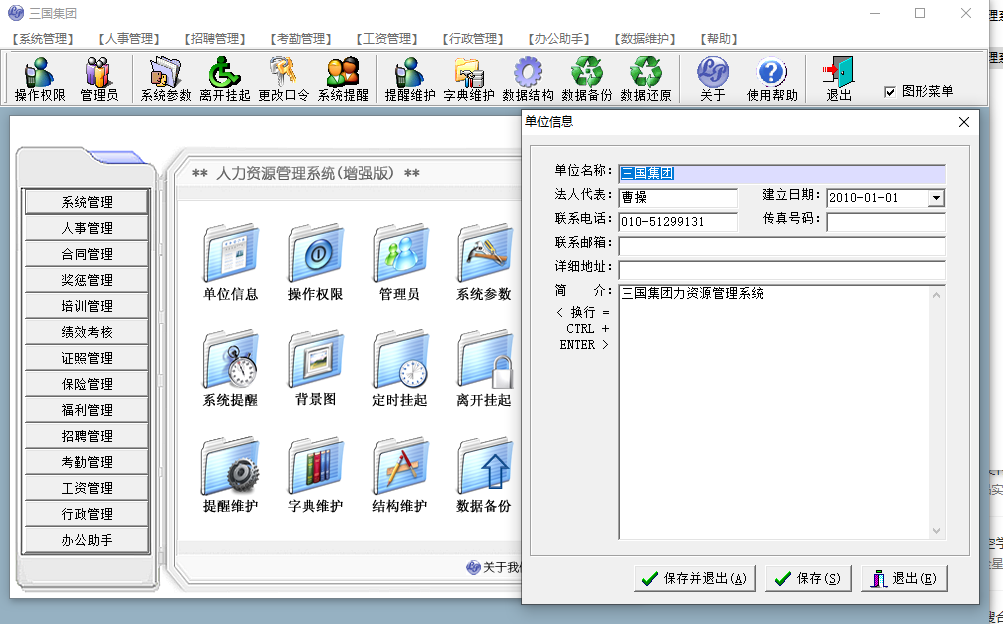Open 招聘管理 in the left sidebar
This screenshot has height=624, width=1003.
point(87,436)
